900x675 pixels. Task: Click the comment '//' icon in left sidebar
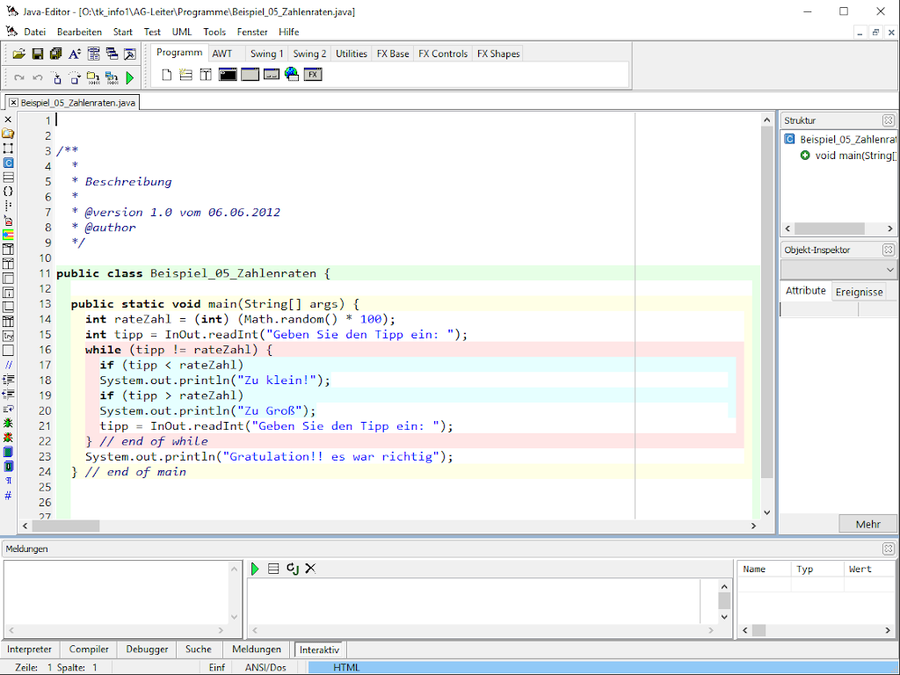8,365
